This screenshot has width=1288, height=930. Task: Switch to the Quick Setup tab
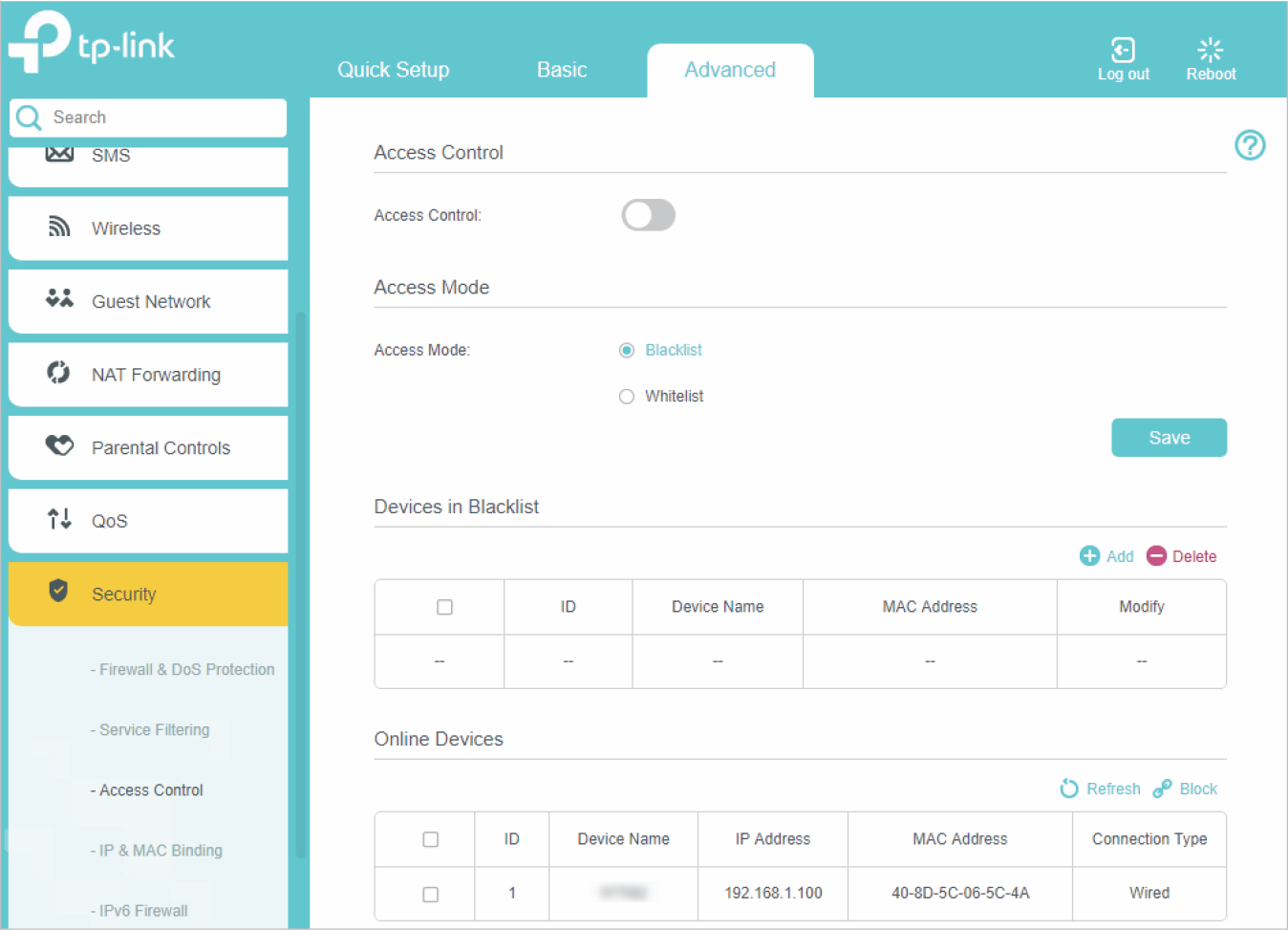click(393, 70)
